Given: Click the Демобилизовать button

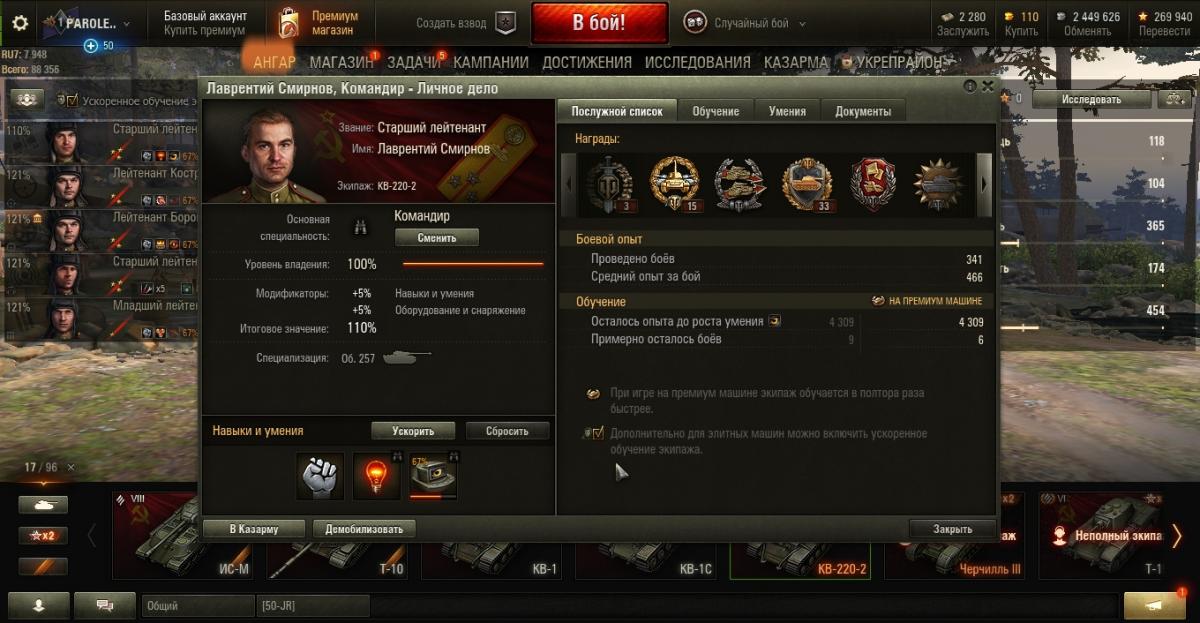Looking at the screenshot, I should (x=364, y=529).
